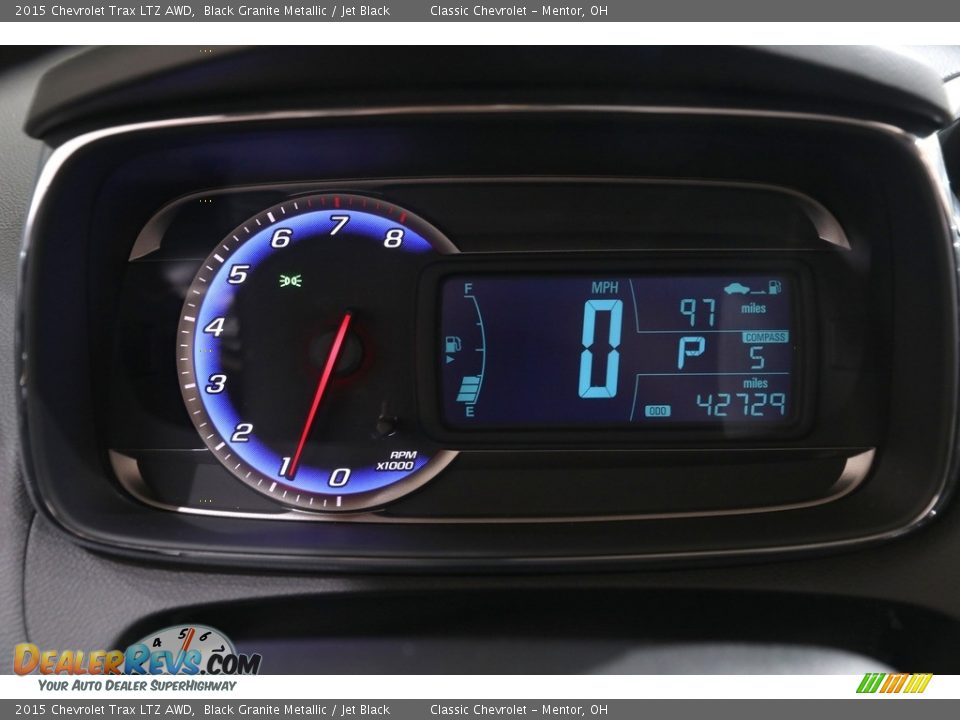Click the tachometer number 6

(281, 238)
